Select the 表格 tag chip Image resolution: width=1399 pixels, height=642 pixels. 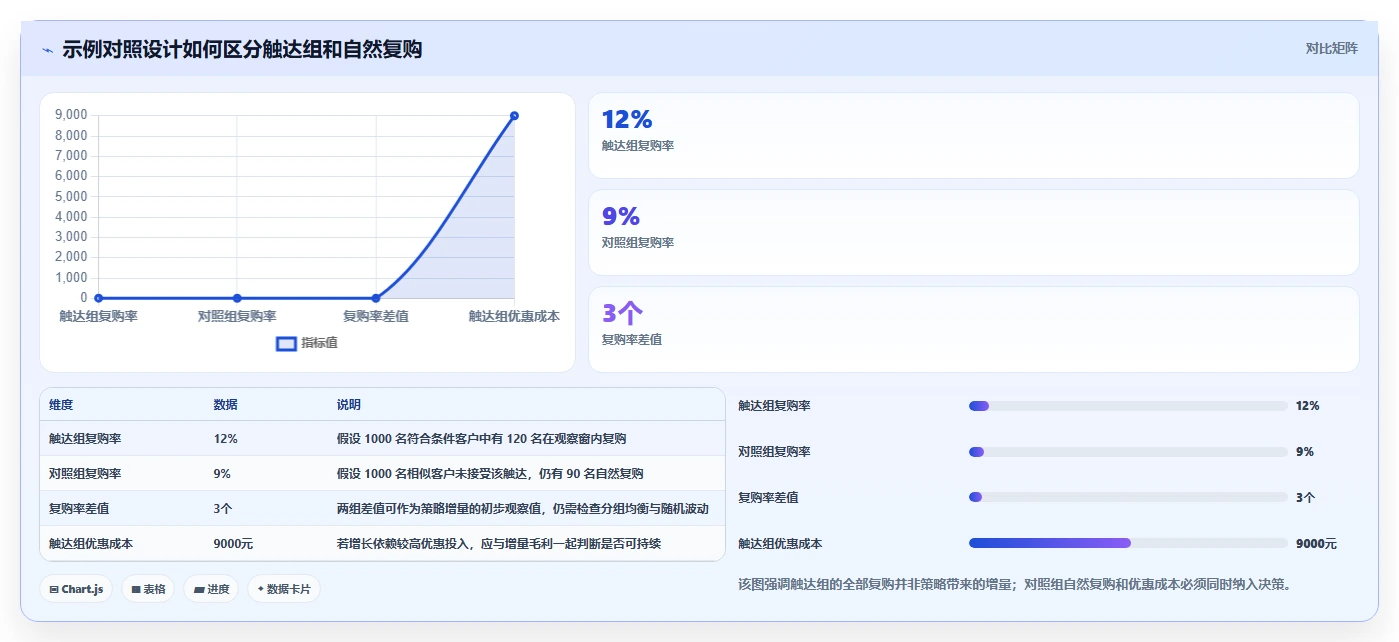[148, 589]
